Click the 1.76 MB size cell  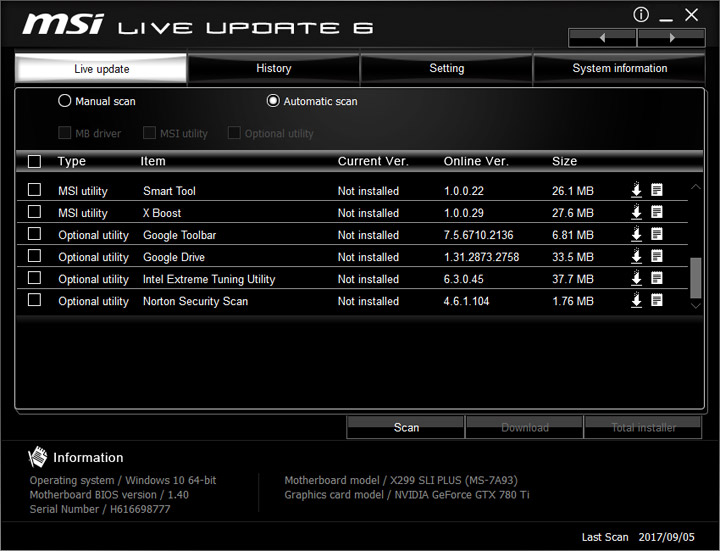[573, 301]
